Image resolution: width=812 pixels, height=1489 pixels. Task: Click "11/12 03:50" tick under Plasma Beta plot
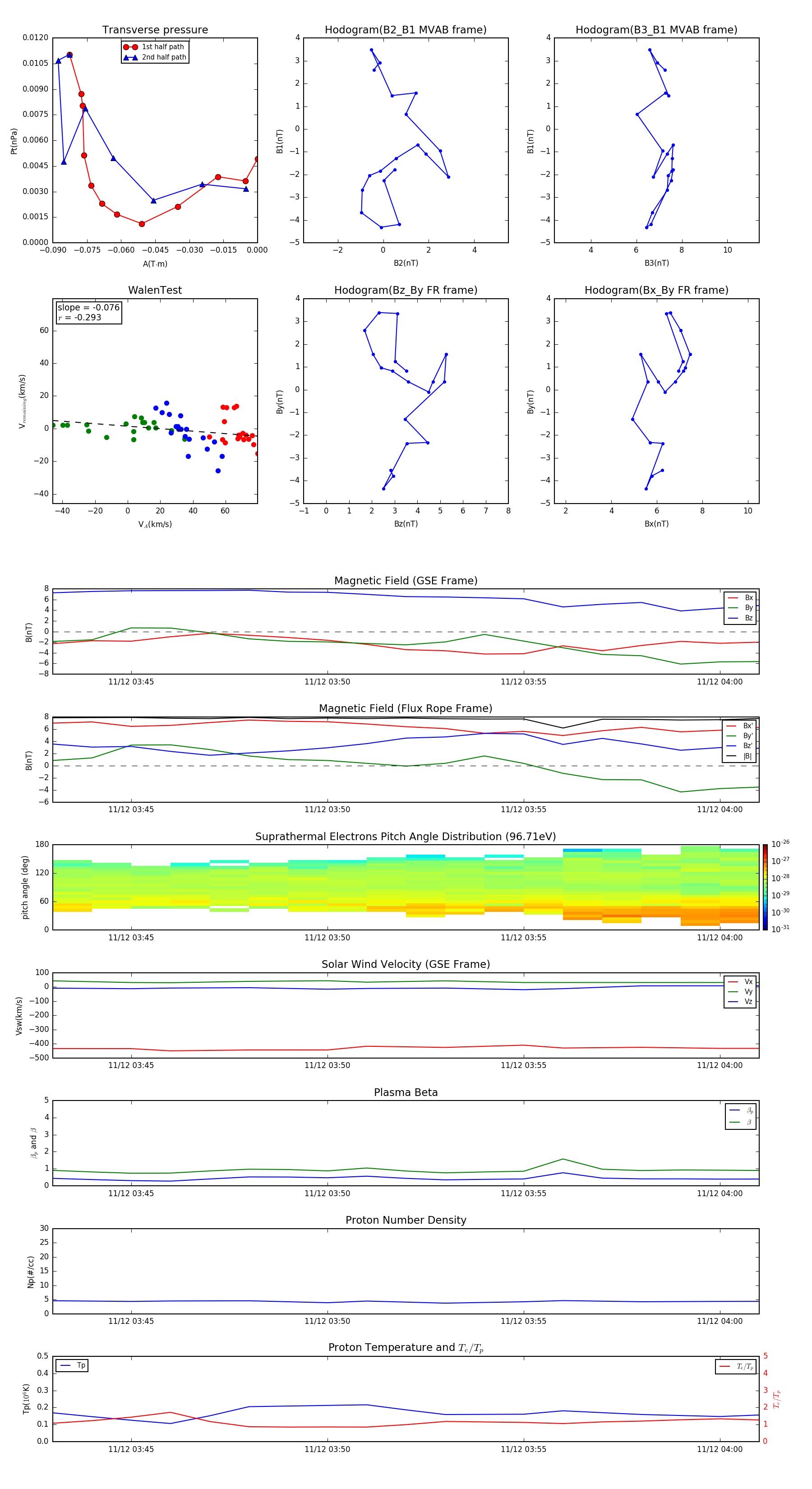(327, 1193)
